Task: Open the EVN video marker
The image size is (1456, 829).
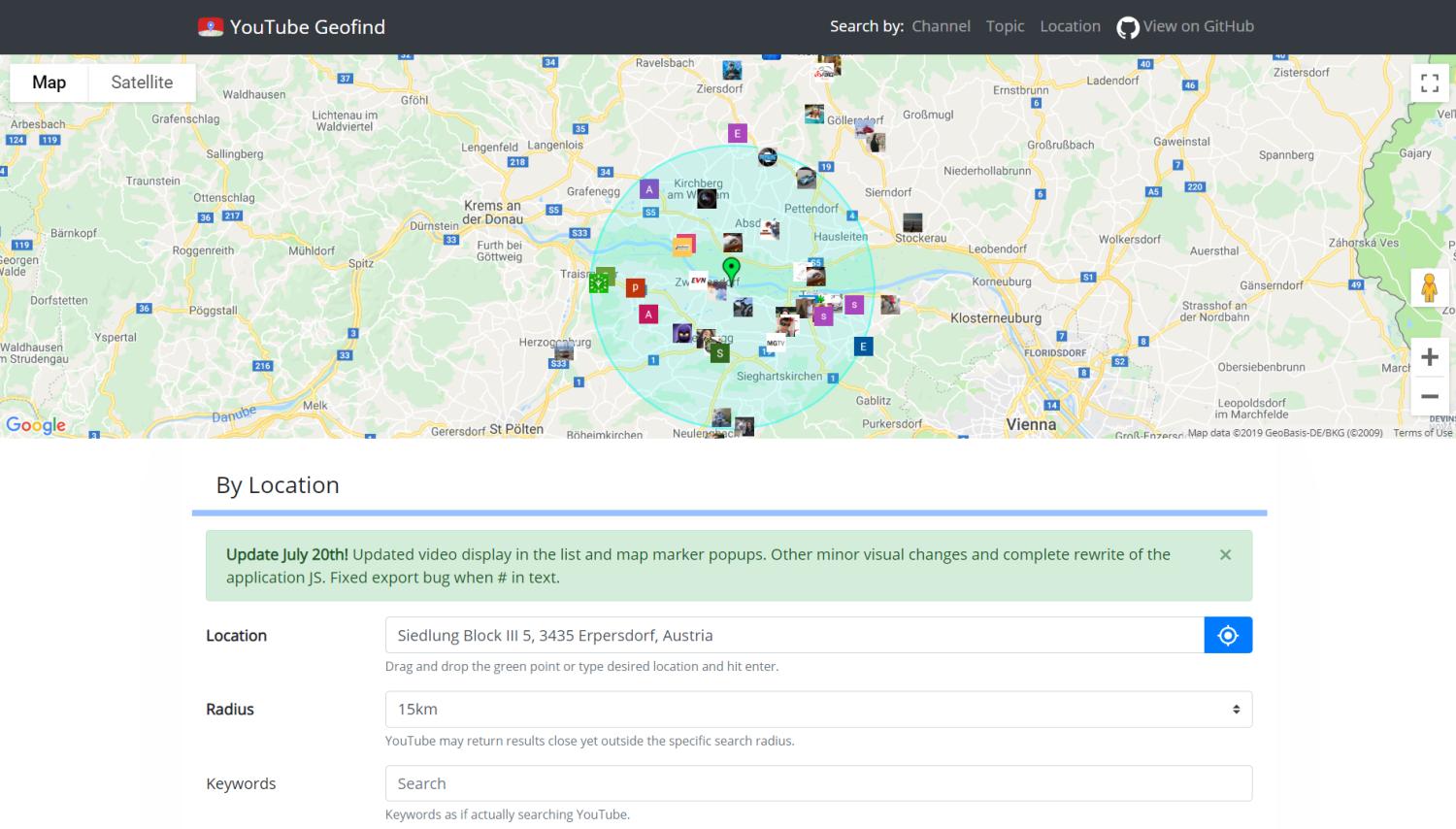Action: click(x=698, y=282)
